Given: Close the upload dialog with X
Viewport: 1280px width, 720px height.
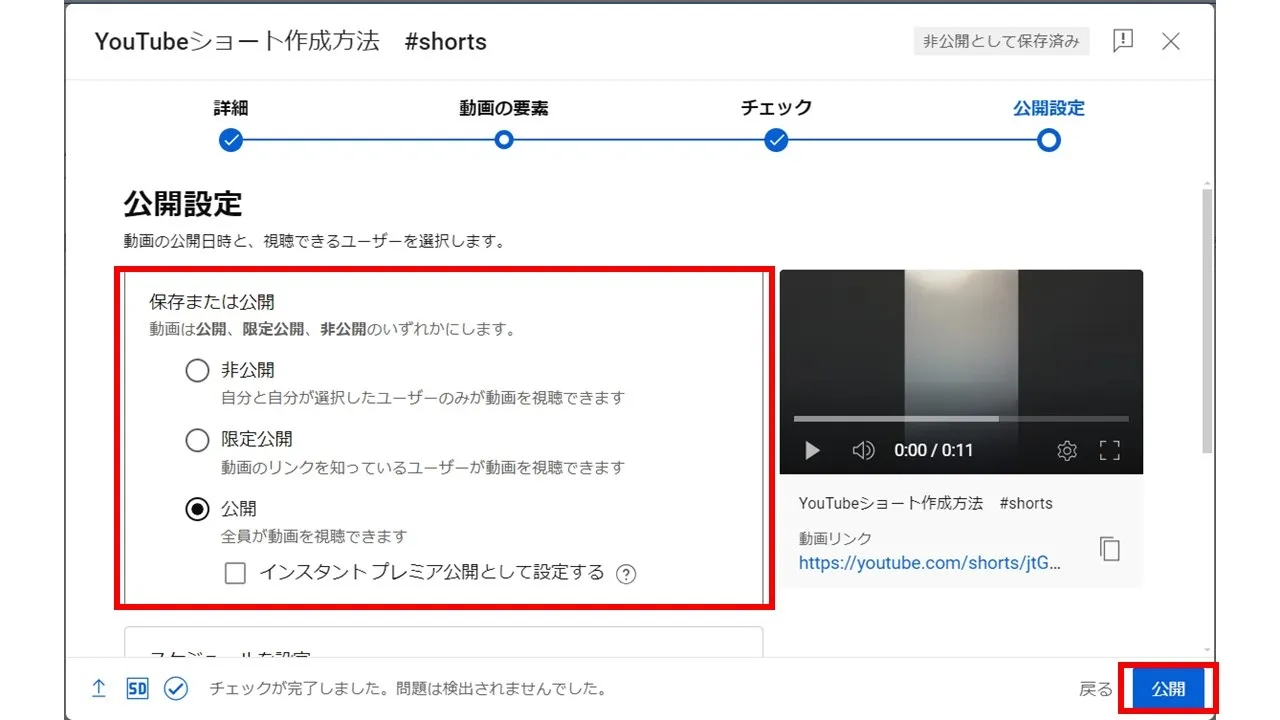Looking at the screenshot, I should (1171, 41).
